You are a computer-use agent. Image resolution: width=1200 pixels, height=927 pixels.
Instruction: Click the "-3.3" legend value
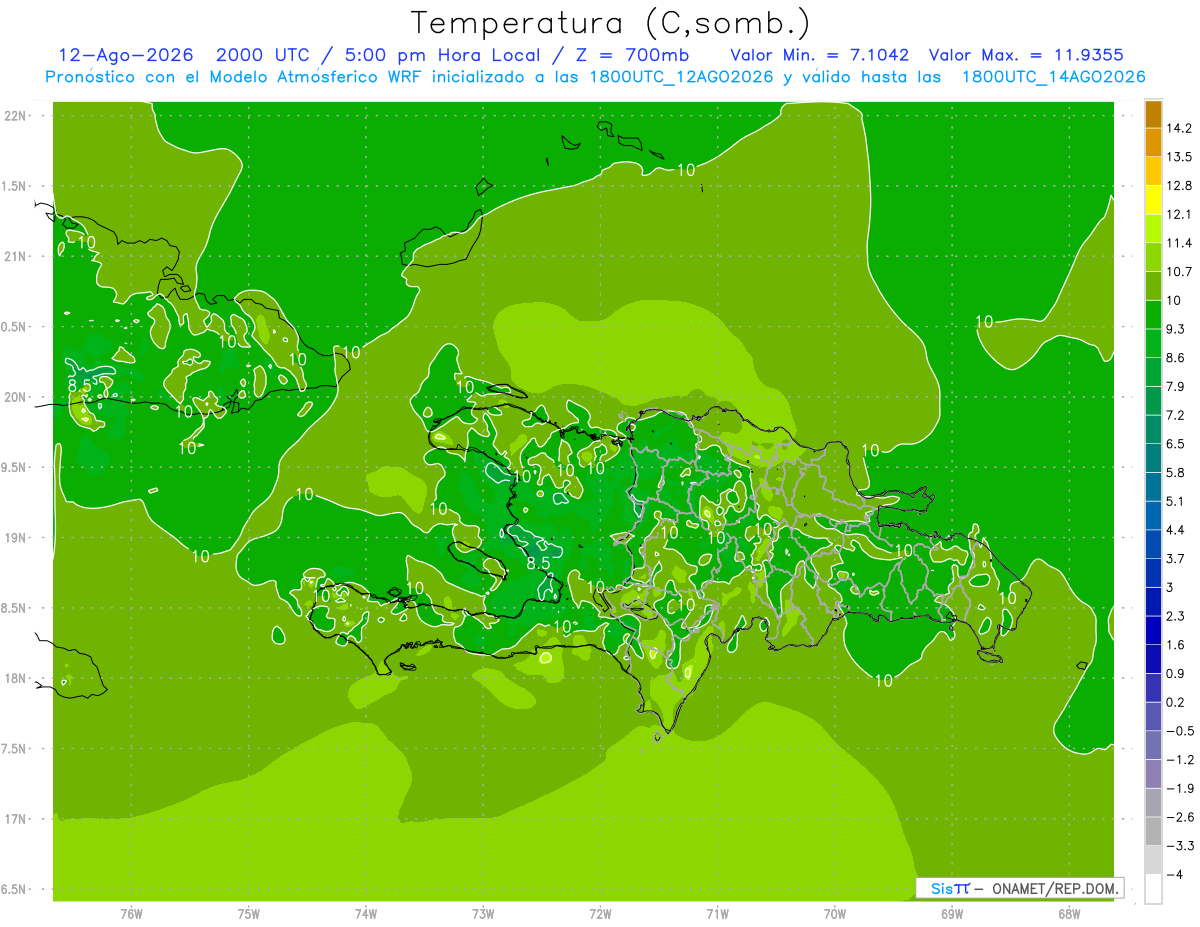tap(1180, 846)
